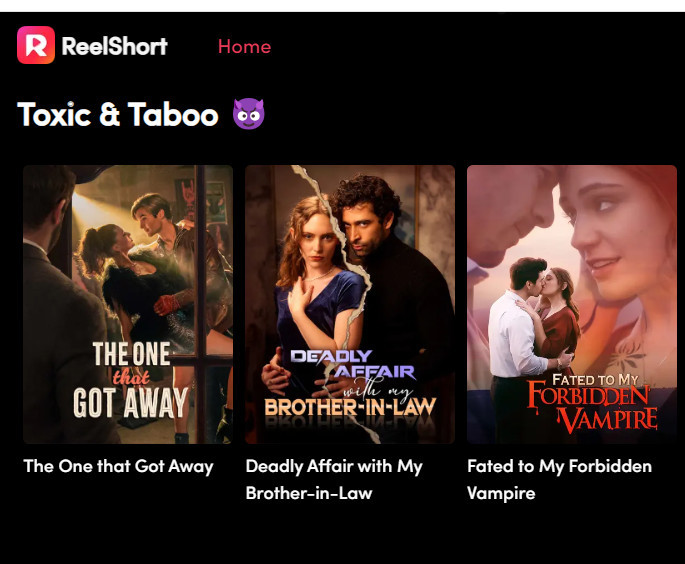Click the BROTHER-IN-LAW orange title art
This screenshot has width=685, height=564.
[350, 407]
